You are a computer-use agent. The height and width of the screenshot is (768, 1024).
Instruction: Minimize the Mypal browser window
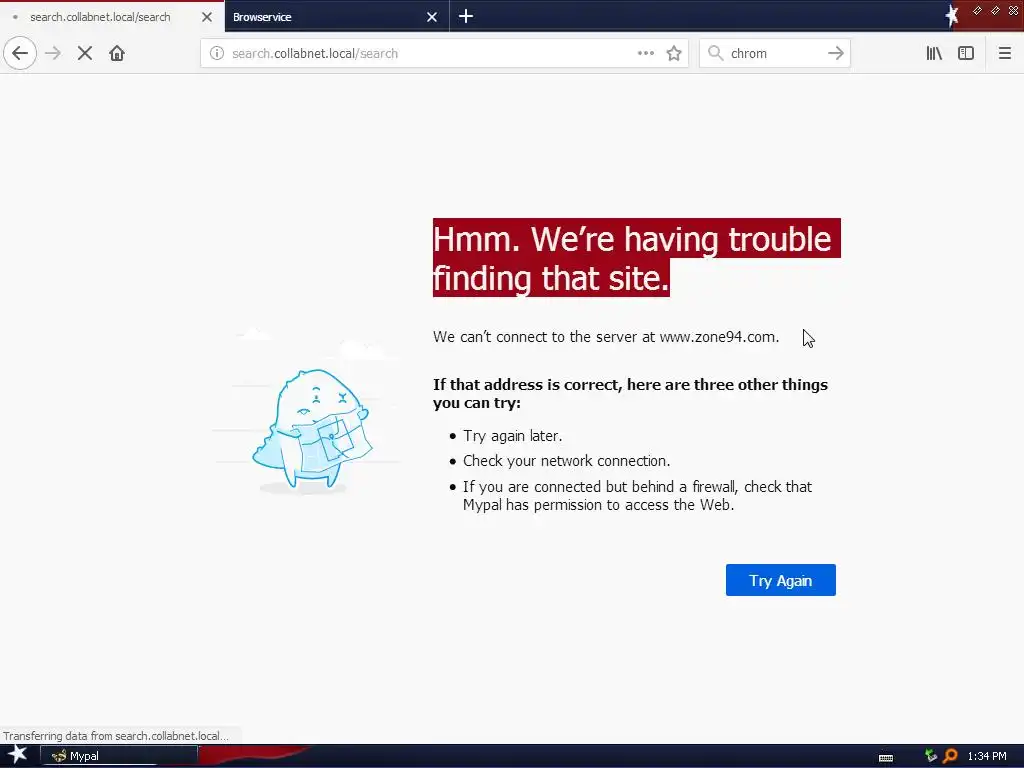(x=977, y=10)
